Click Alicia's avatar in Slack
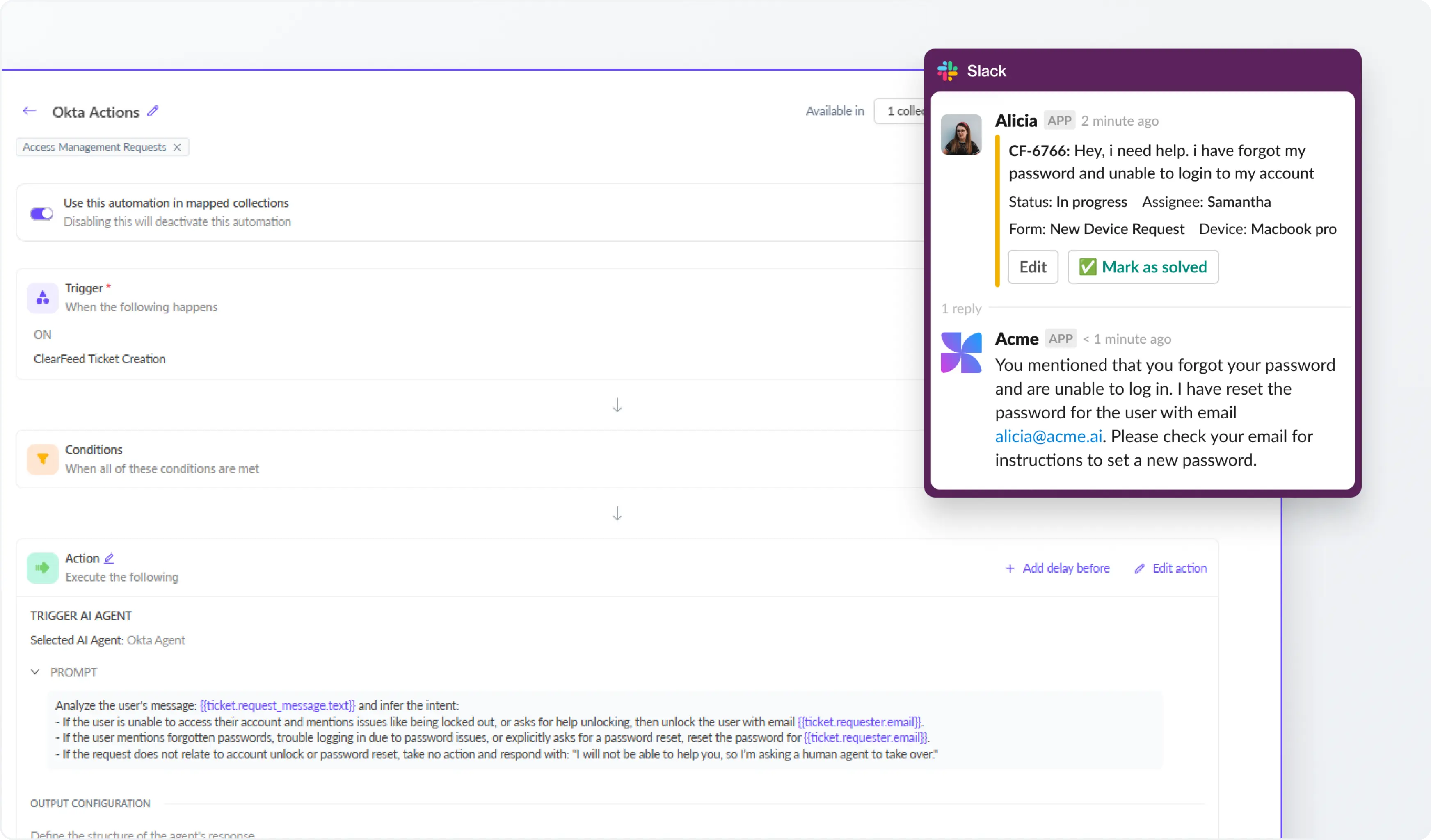Viewport: 1431px width, 840px height. point(961,135)
